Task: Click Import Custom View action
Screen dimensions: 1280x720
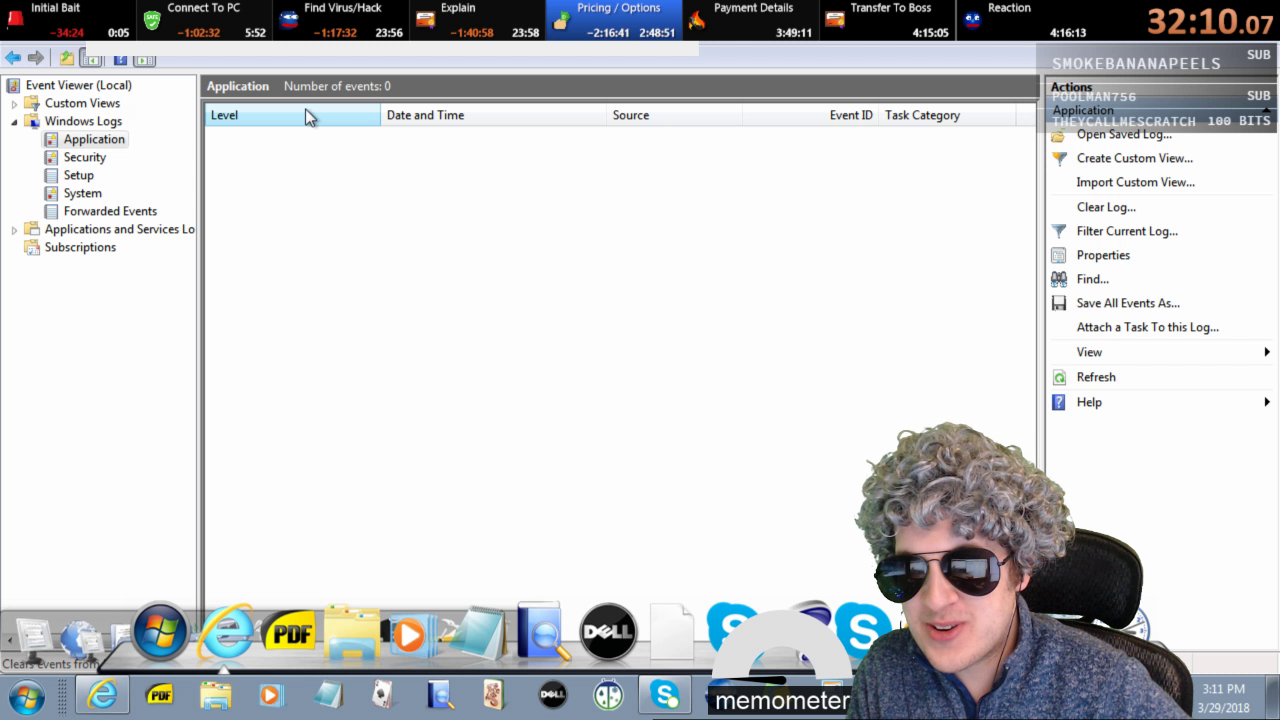Action: (1135, 182)
